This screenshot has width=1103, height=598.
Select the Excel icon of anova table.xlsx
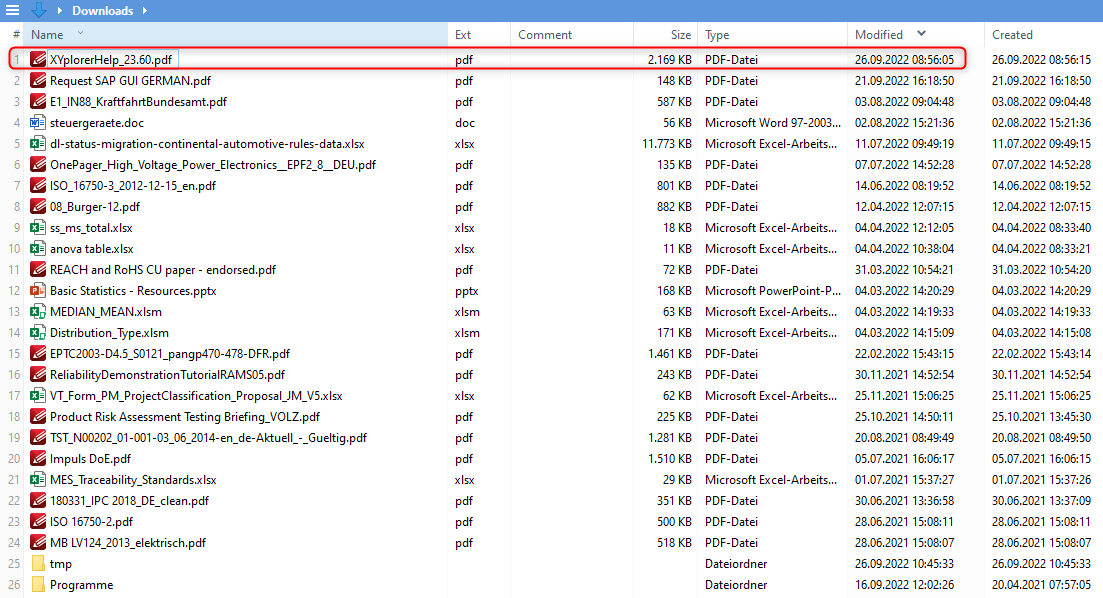click(38, 249)
